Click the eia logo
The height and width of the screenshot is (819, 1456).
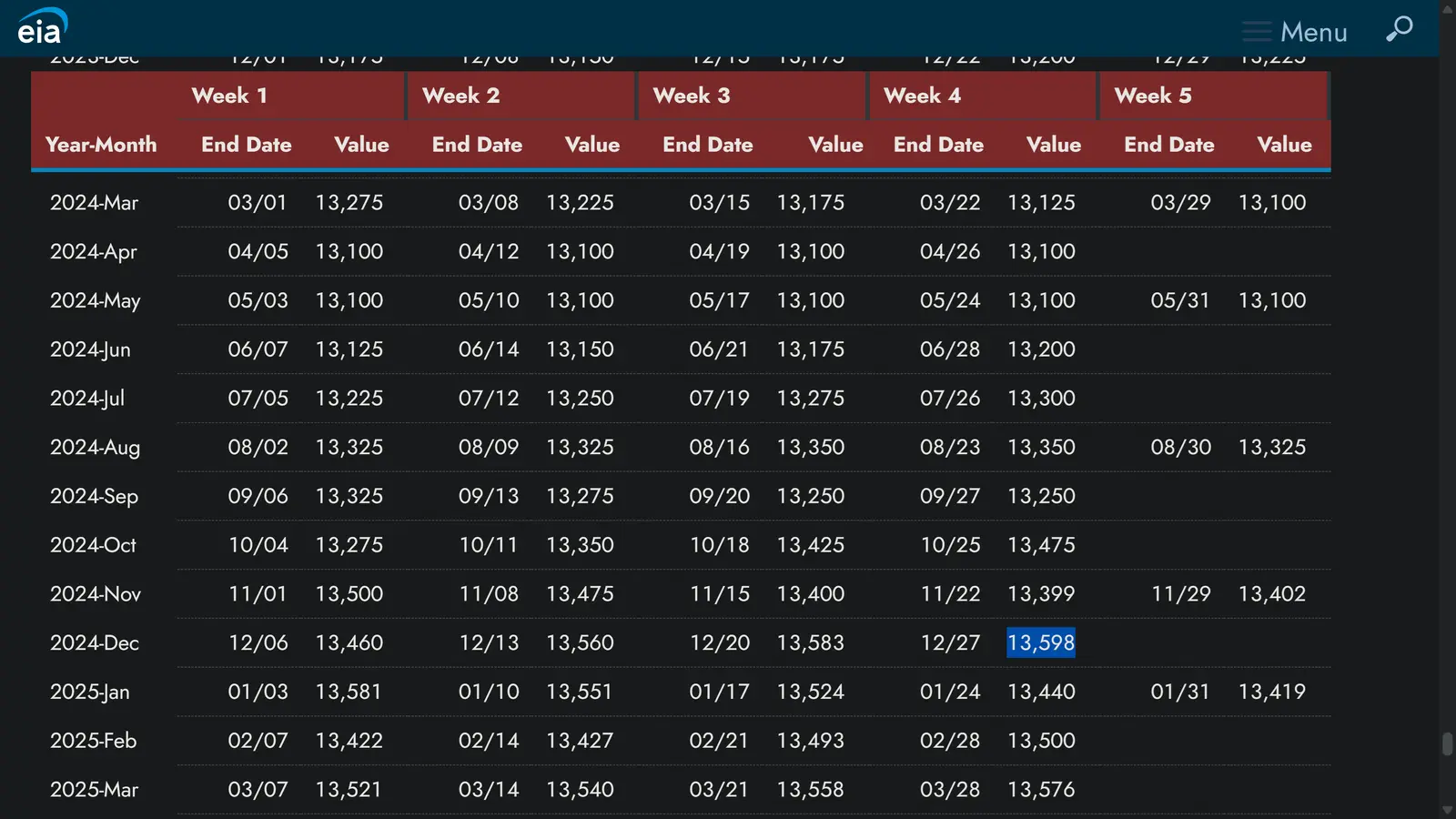point(39,27)
